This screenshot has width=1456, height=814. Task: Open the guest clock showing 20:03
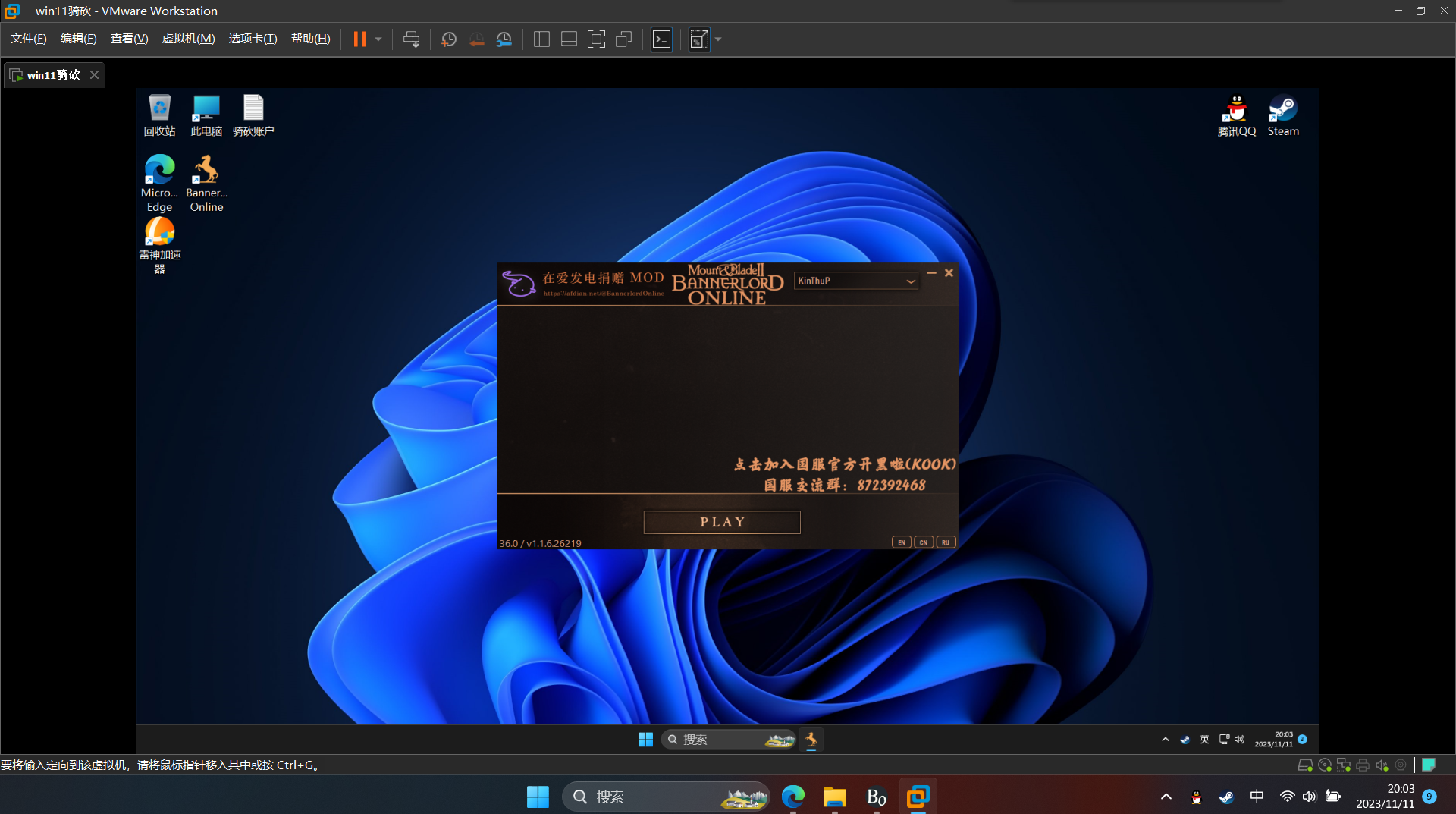tap(1274, 740)
